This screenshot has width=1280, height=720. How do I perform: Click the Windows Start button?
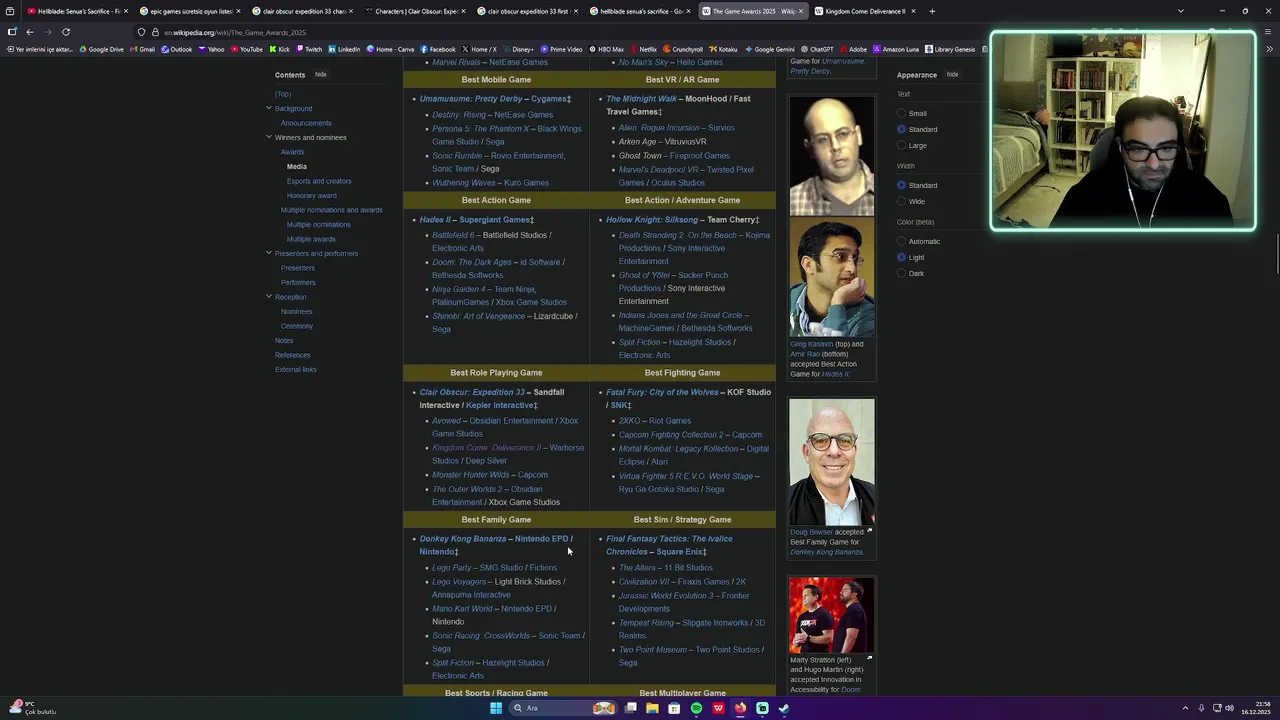coord(496,708)
